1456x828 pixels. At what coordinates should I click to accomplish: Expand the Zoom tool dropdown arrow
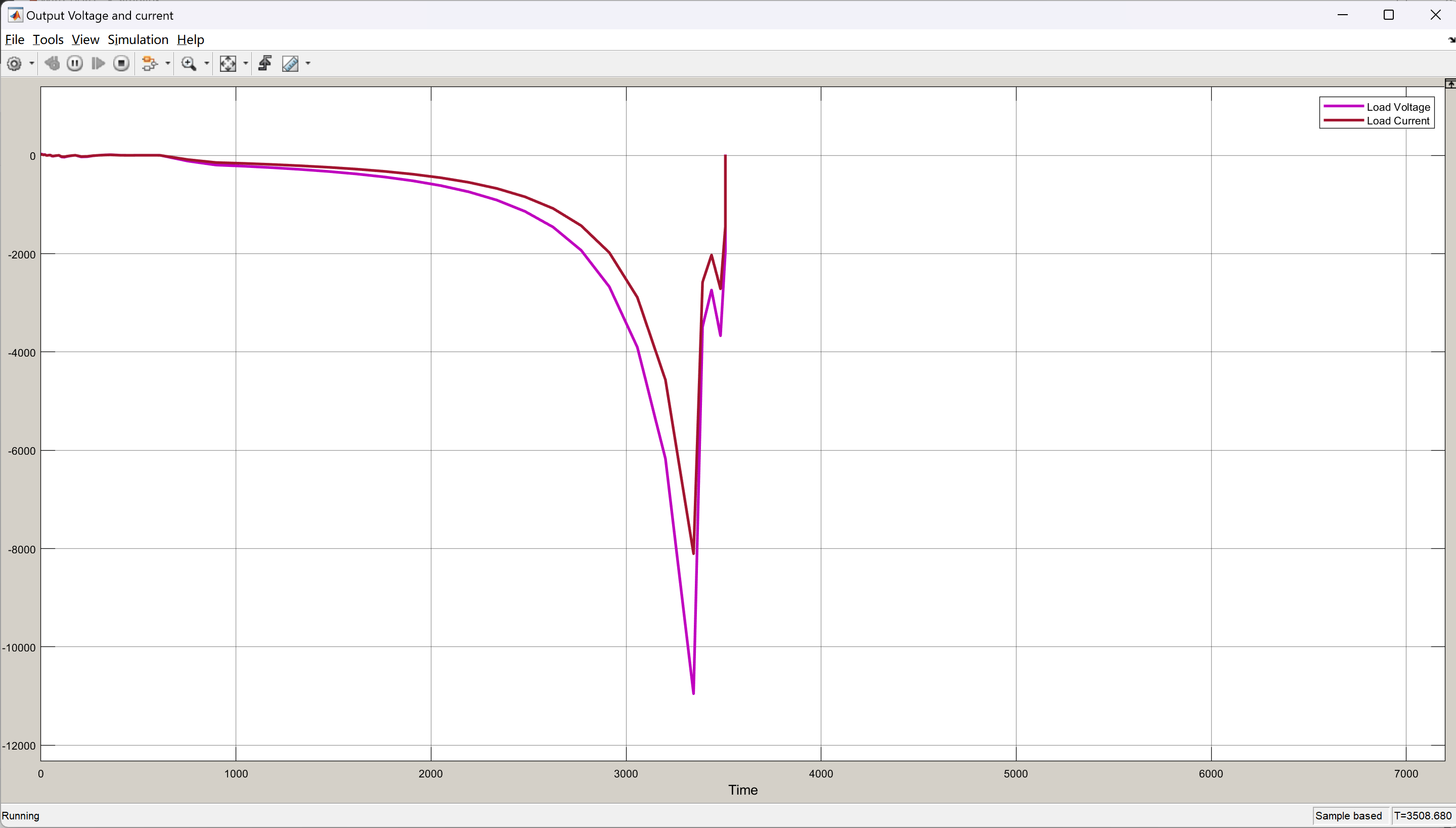(x=206, y=64)
